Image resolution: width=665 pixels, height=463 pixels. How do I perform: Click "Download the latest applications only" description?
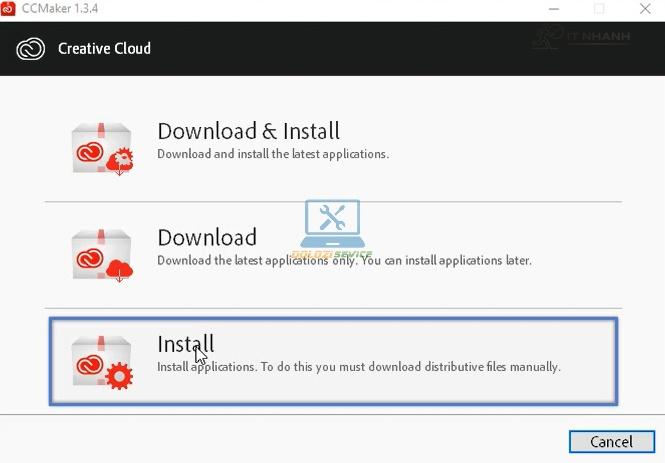coord(344,260)
